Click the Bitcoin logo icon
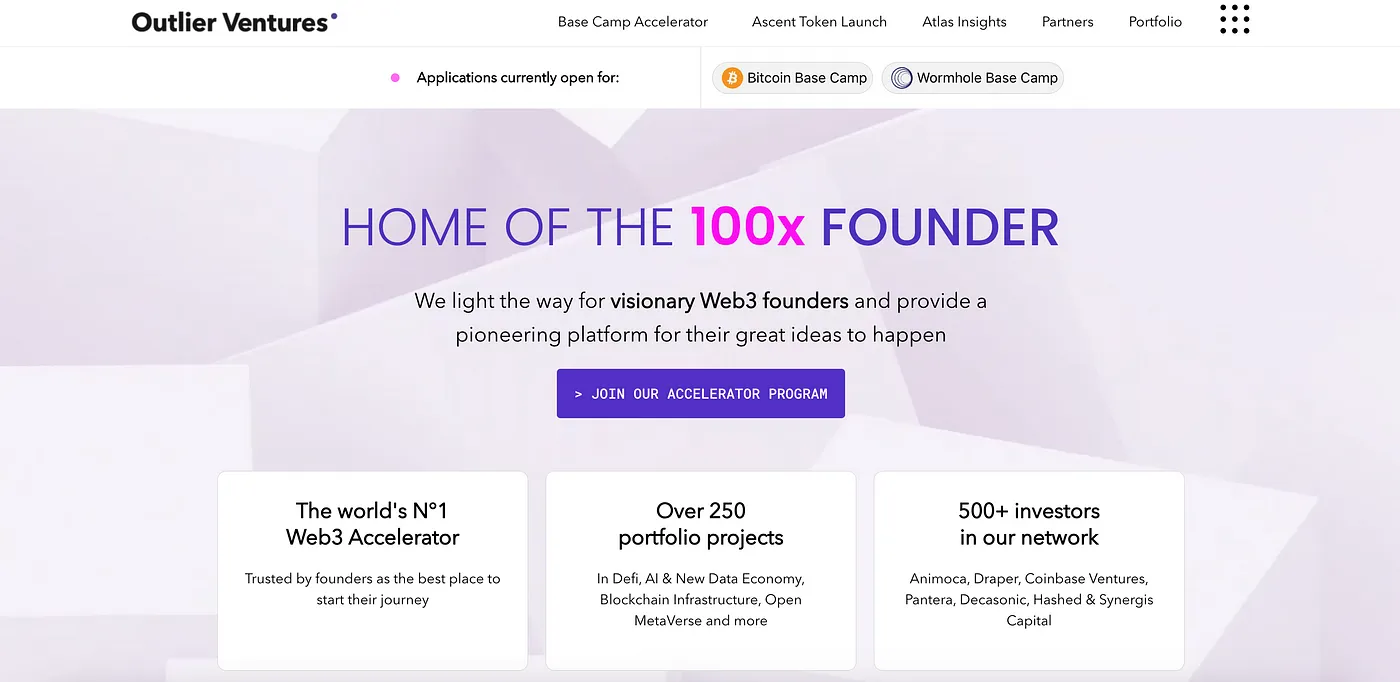This screenshot has height=682, width=1400. click(733, 78)
